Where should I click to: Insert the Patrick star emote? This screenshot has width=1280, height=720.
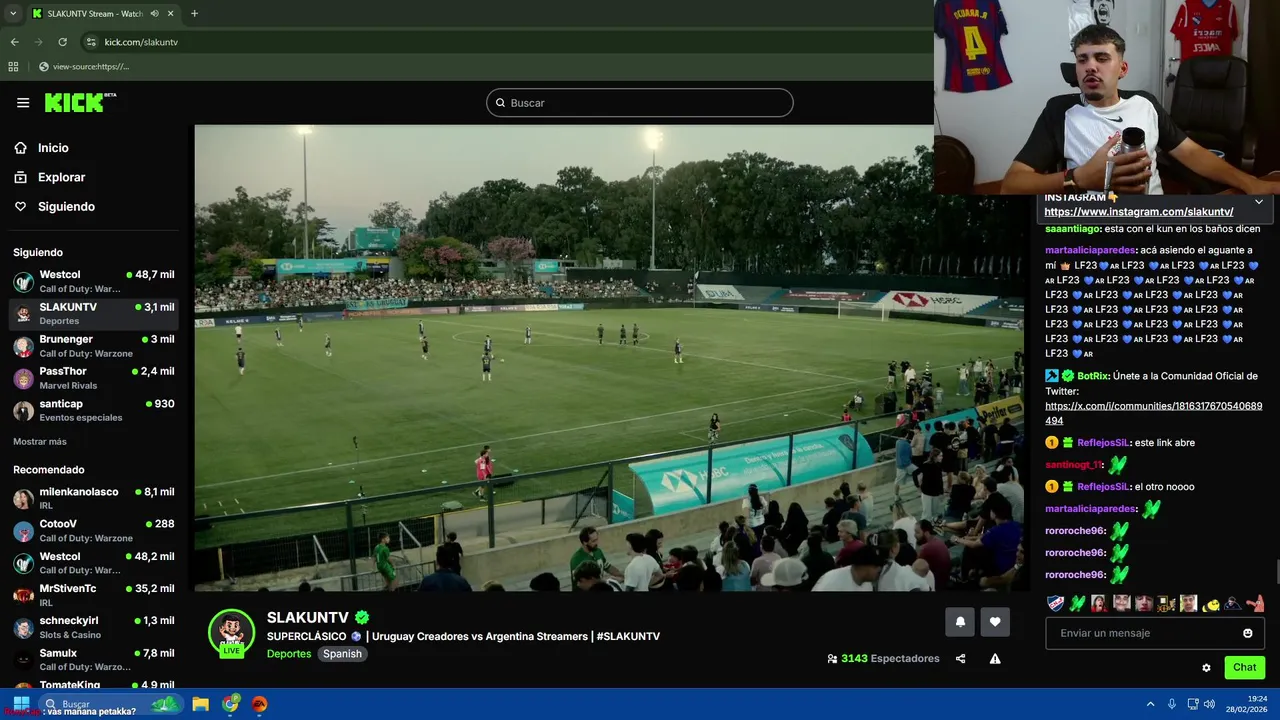point(1255,604)
